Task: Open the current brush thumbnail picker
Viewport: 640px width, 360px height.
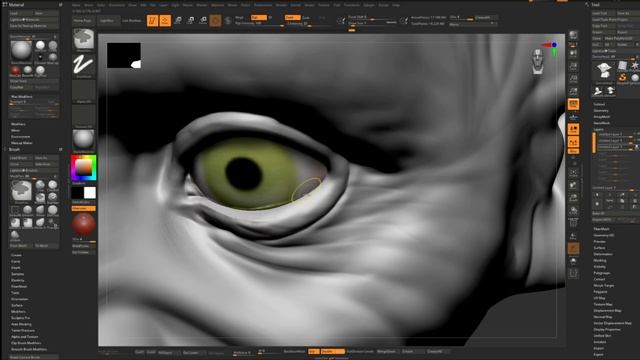Action: tap(84, 40)
